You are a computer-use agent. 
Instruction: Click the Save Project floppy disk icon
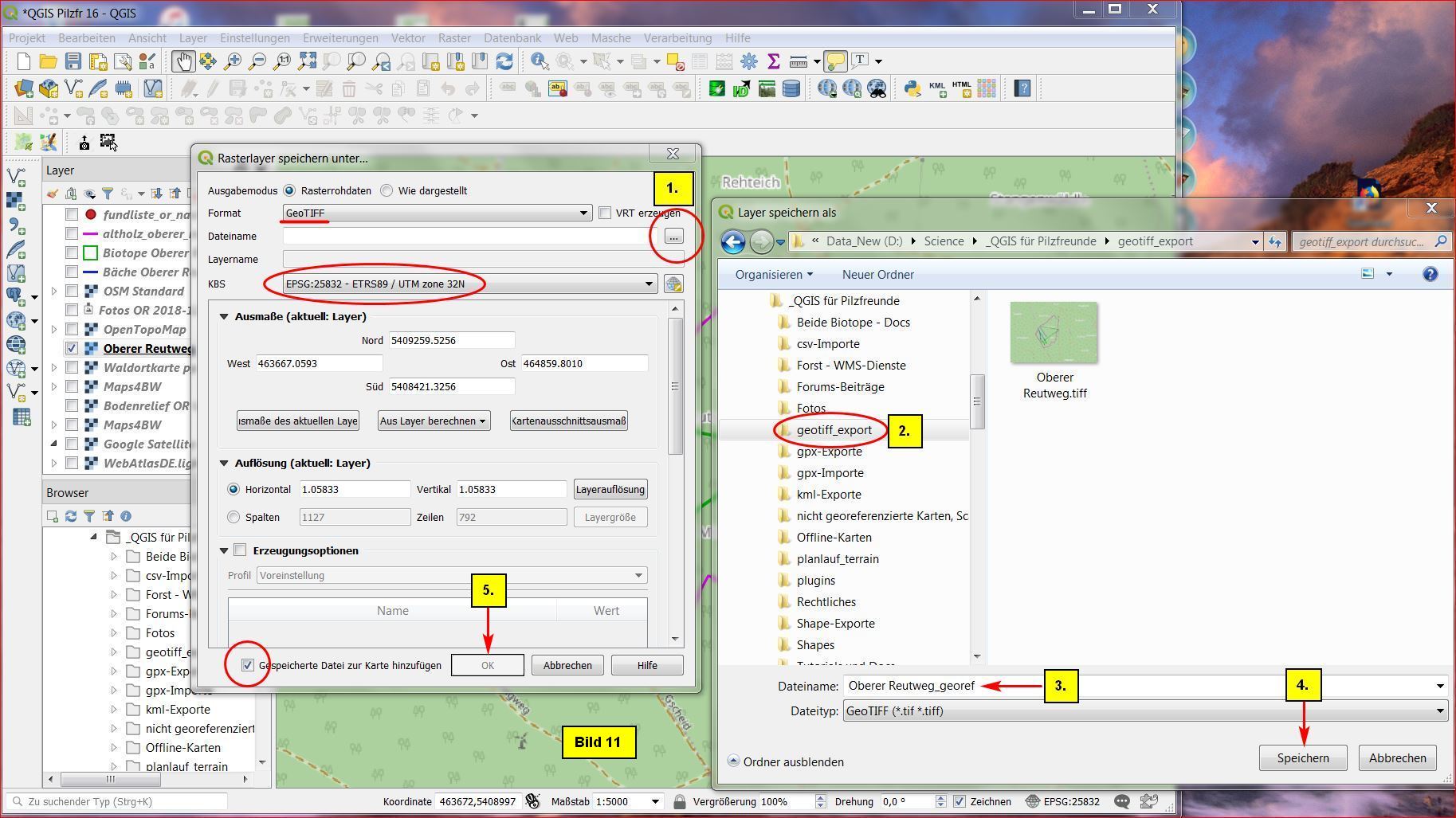coord(73,61)
